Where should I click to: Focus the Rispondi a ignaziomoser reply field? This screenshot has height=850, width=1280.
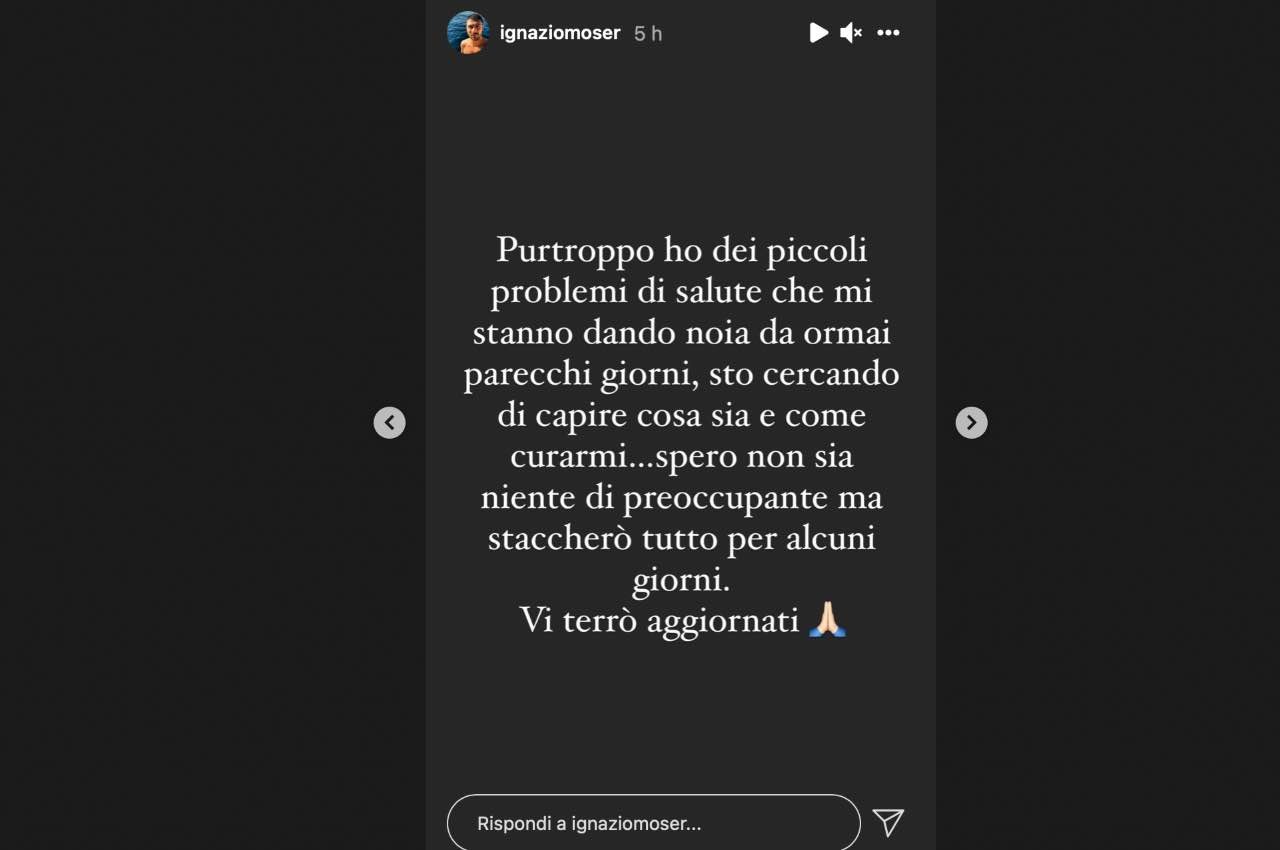pos(653,824)
